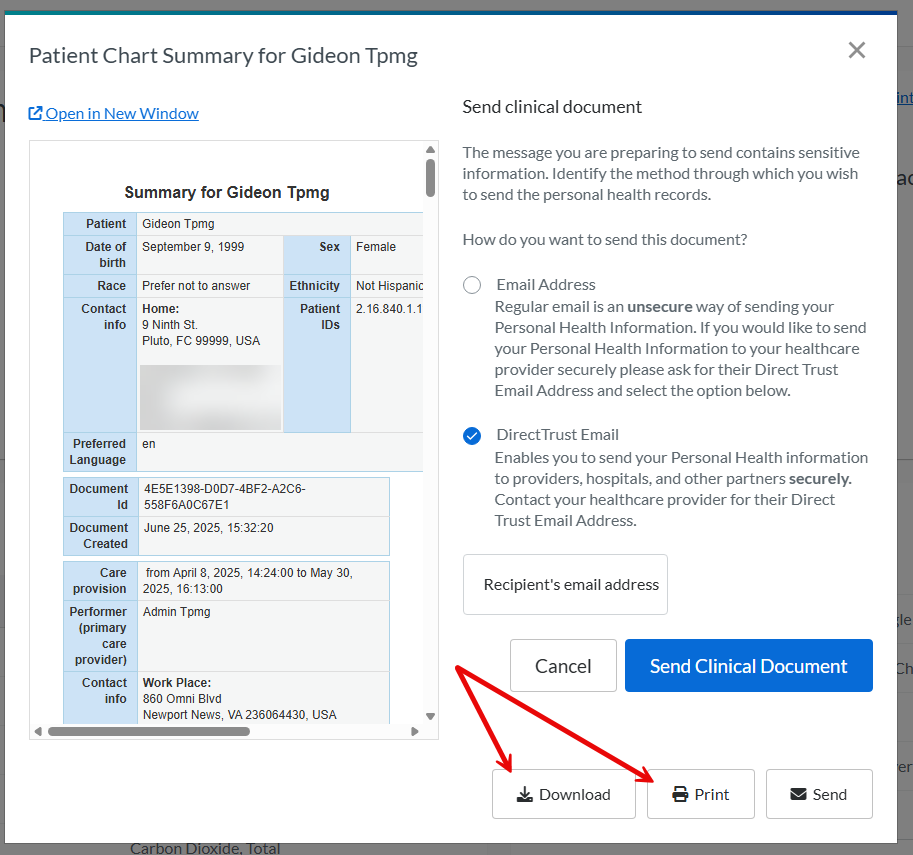Viewport: 913px width, 855px height.
Task: Select the DirectTrust Email radio option
Action: [472, 436]
